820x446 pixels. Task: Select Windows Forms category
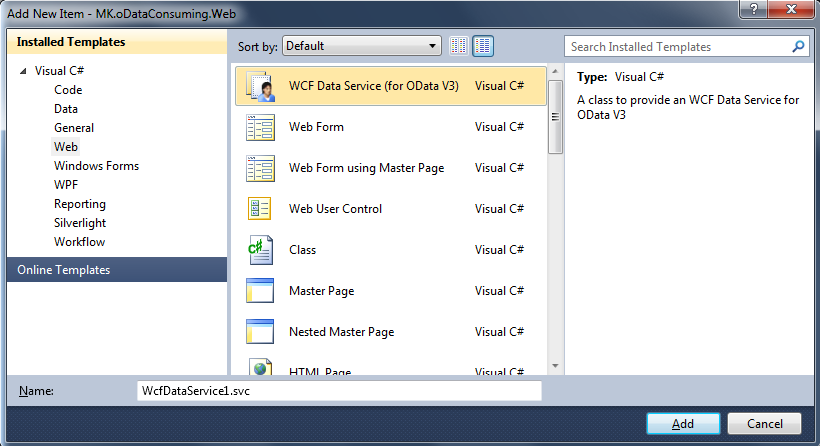tap(96, 166)
